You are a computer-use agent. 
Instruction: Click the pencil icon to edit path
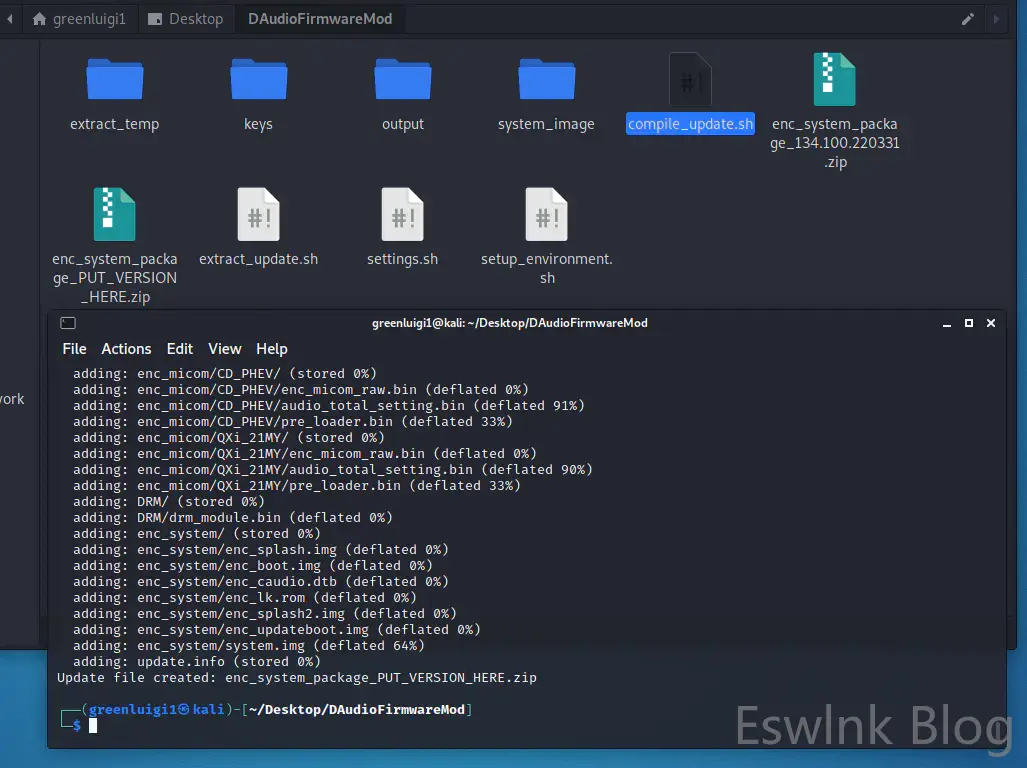(x=967, y=19)
